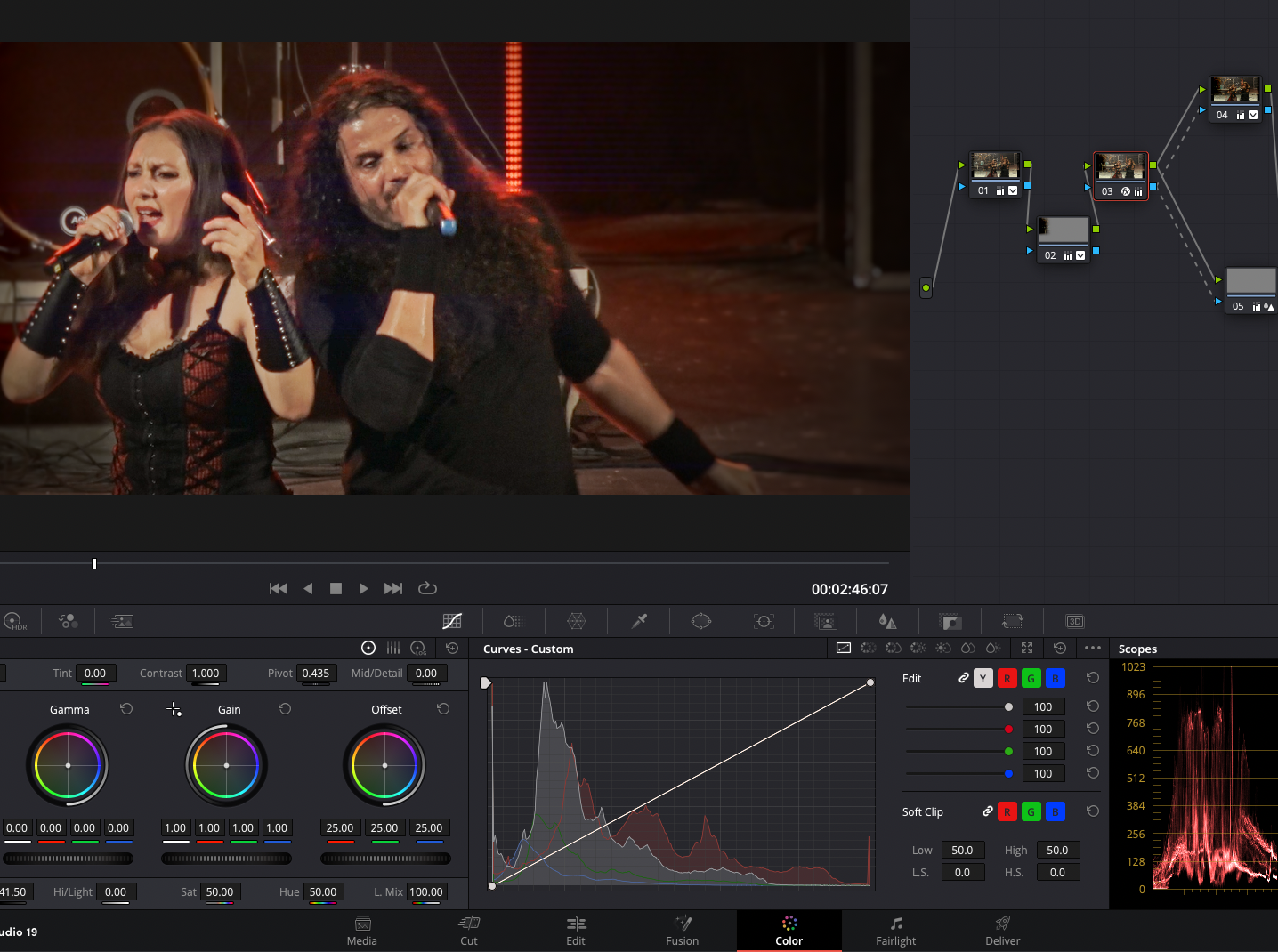Open the Tracker palette
This screenshot has height=952, width=1278.
tap(764, 621)
